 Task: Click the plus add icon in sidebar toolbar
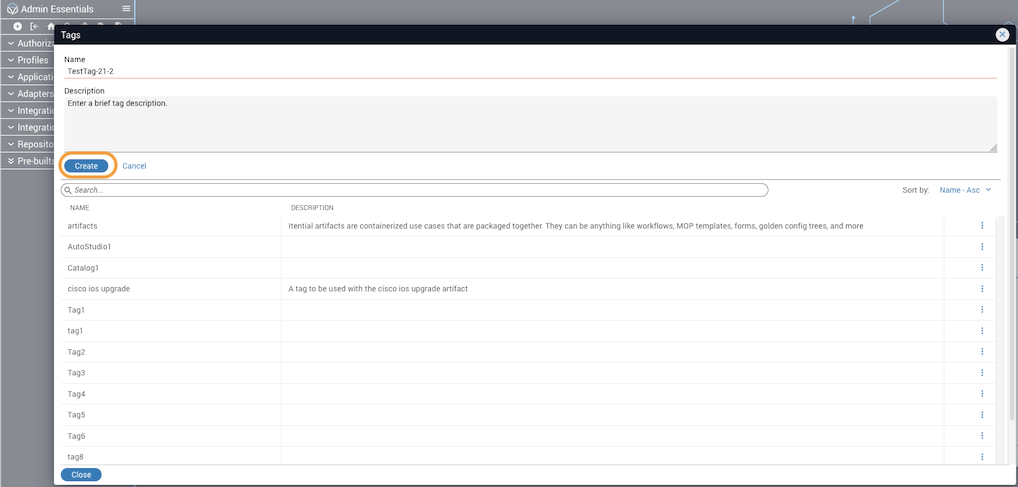pyautogui.click(x=18, y=27)
